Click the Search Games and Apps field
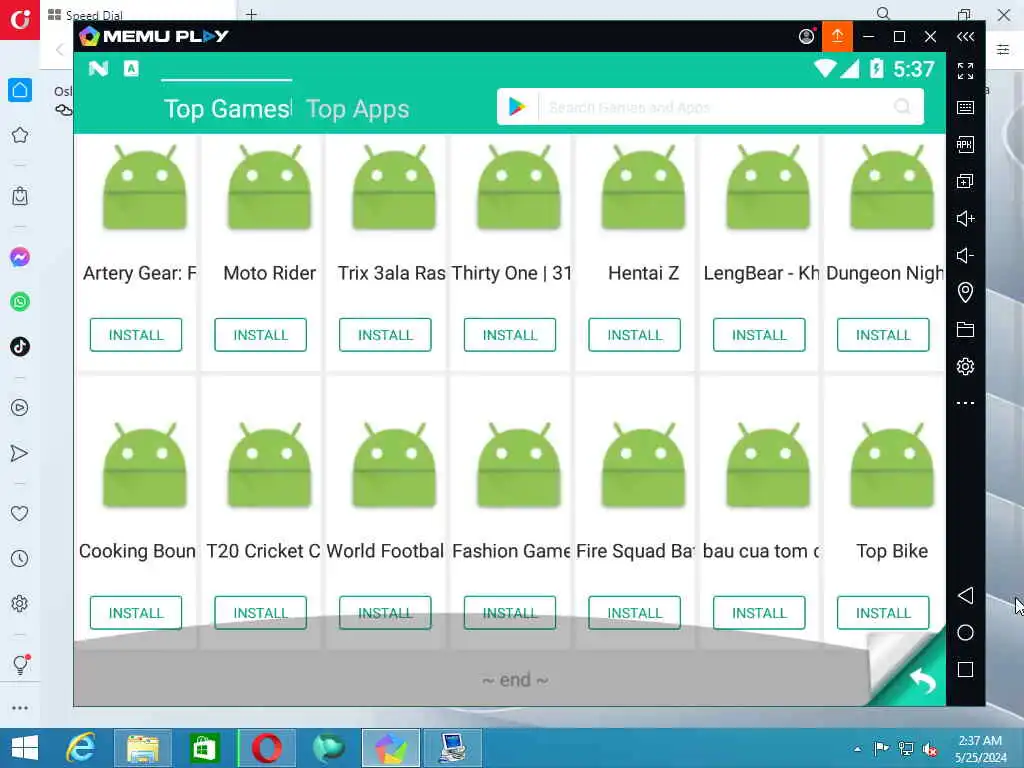Viewport: 1024px width, 768px height. coord(711,107)
